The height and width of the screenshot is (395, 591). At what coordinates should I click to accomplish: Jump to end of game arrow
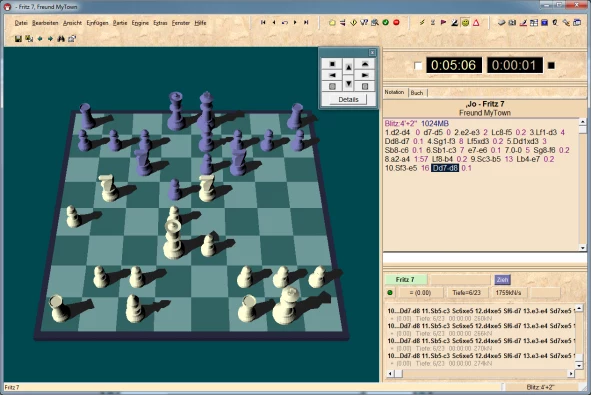[306, 23]
